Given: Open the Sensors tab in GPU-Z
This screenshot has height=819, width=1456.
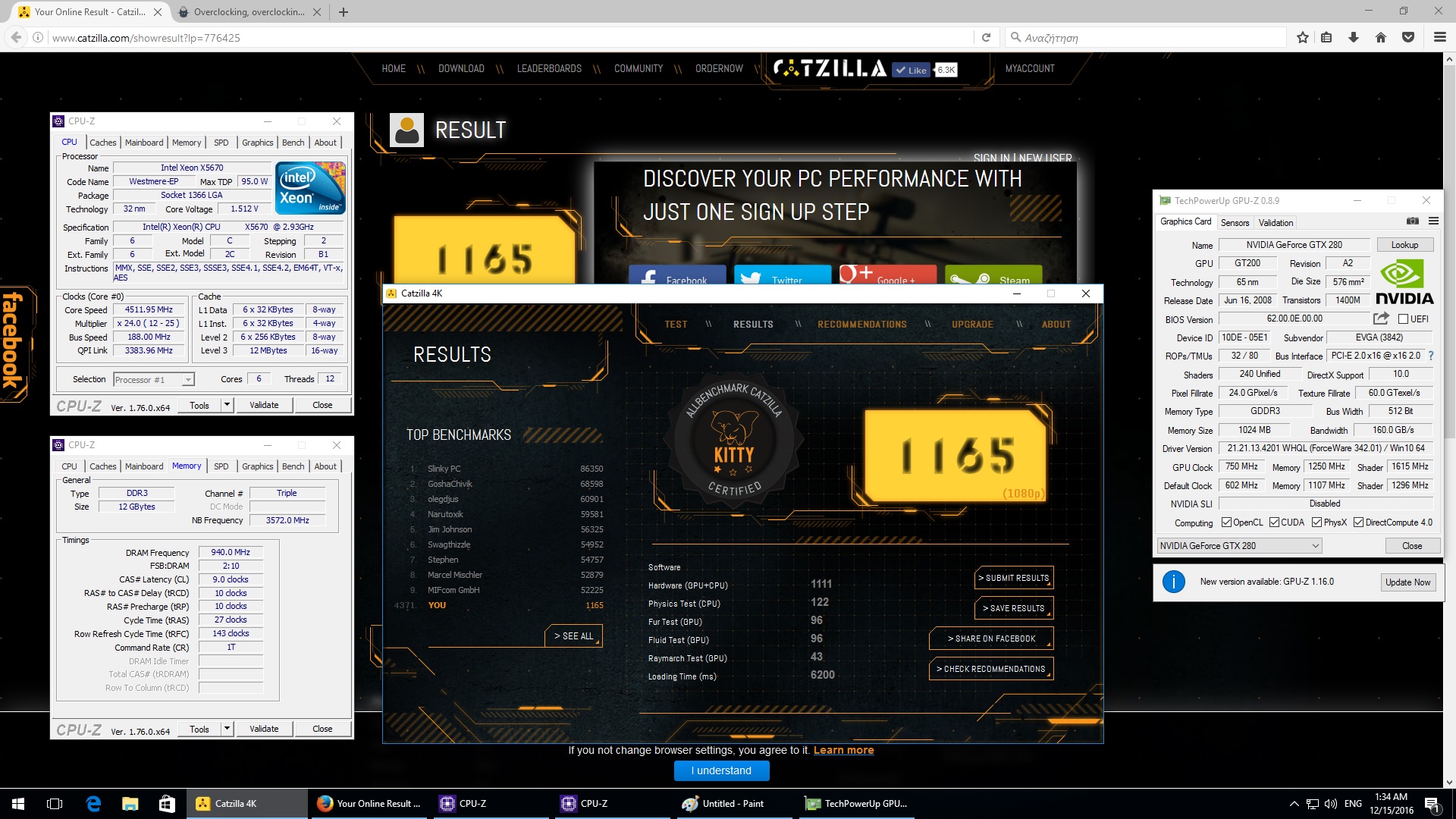Looking at the screenshot, I should 1235,223.
